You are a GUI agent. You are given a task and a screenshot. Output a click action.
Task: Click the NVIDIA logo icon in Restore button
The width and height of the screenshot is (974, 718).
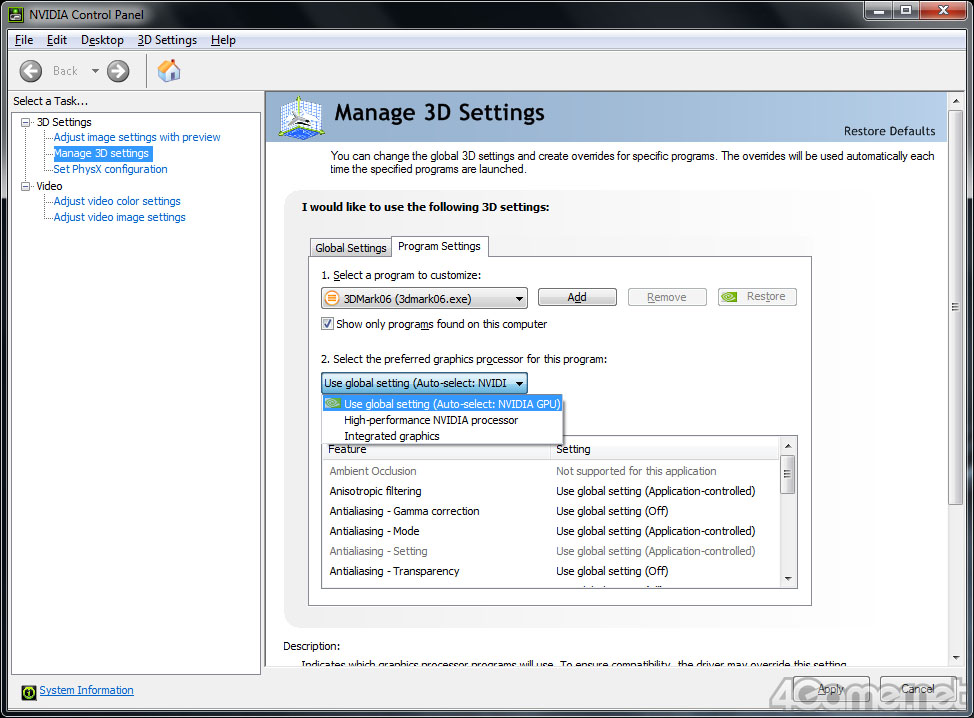tap(729, 297)
